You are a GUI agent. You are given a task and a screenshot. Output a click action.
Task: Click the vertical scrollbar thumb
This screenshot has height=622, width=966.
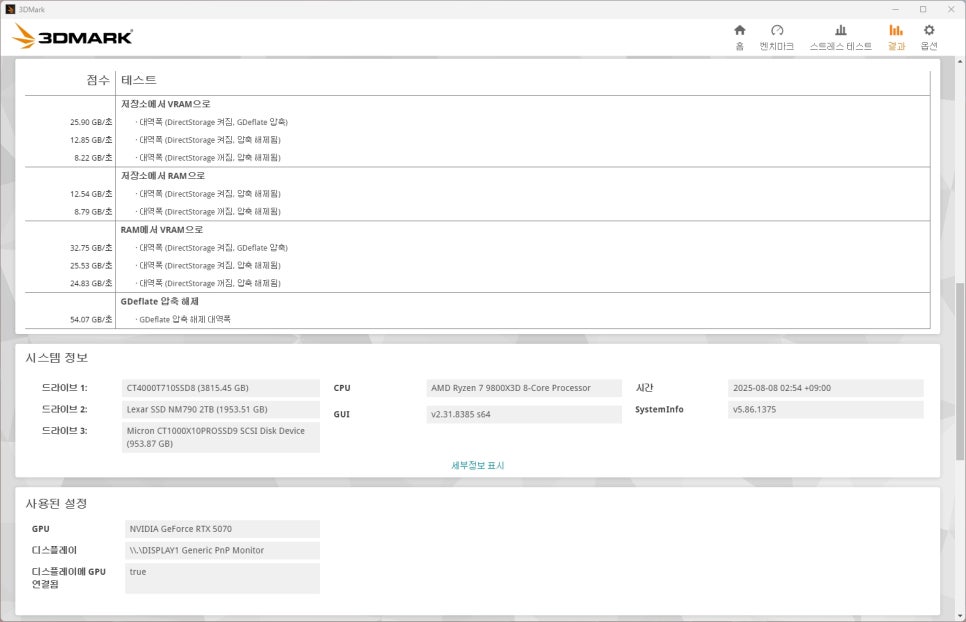(x=960, y=371)
